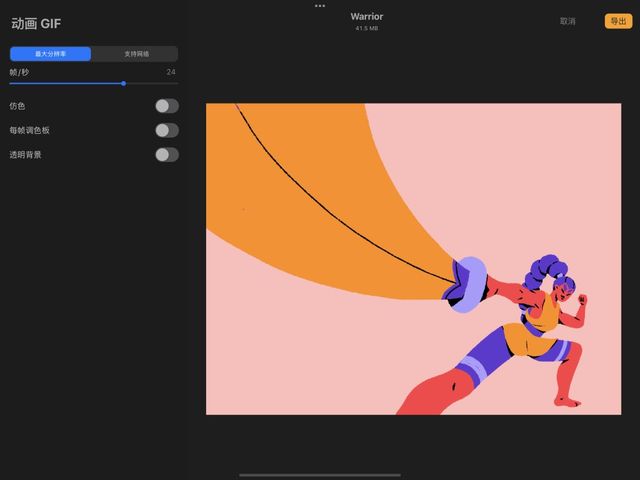Turn on the 每帧调色板 toggle
640x480 pixels.
[167, 130]
